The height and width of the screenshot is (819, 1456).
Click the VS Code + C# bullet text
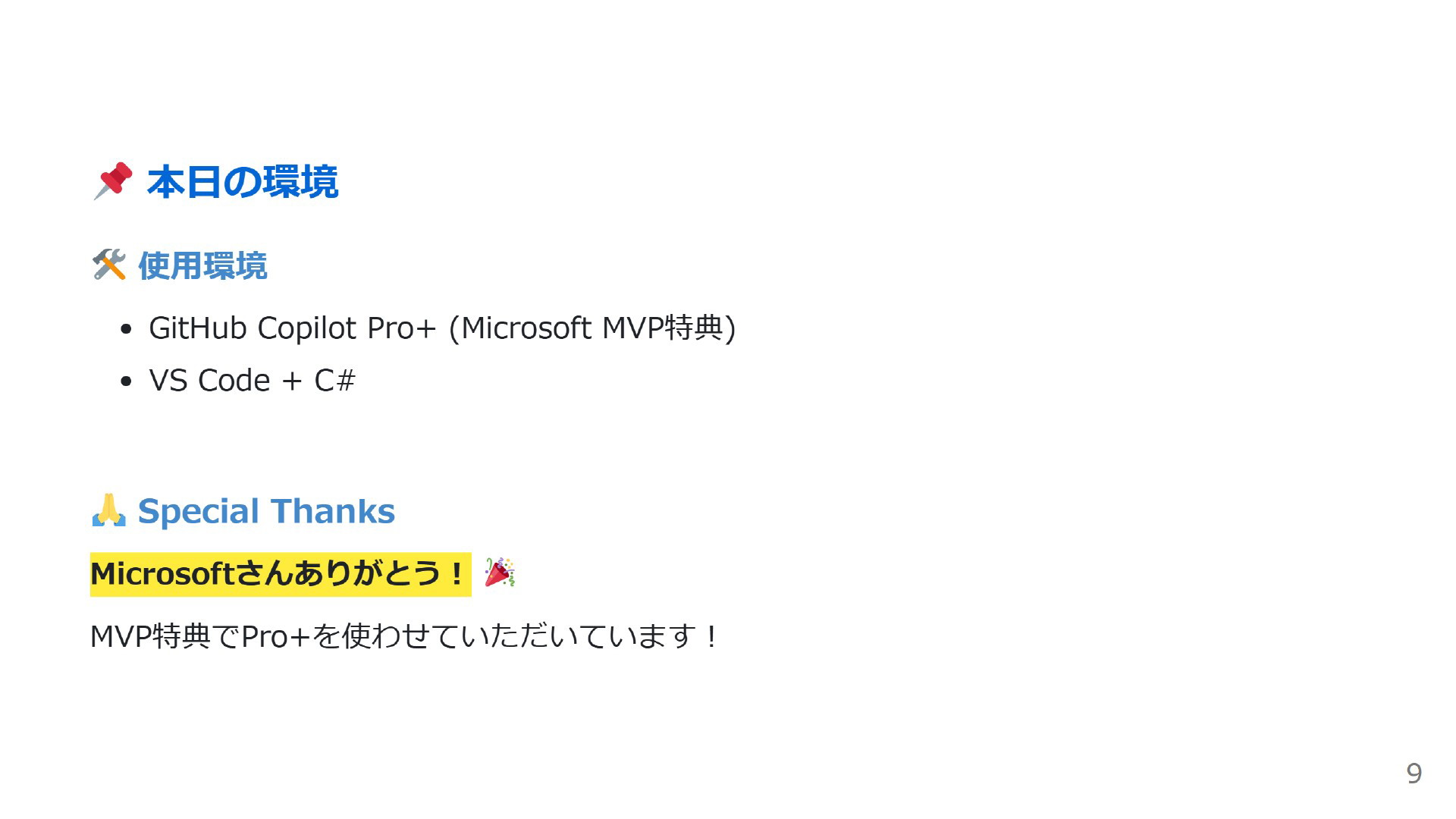coord(252,381)
